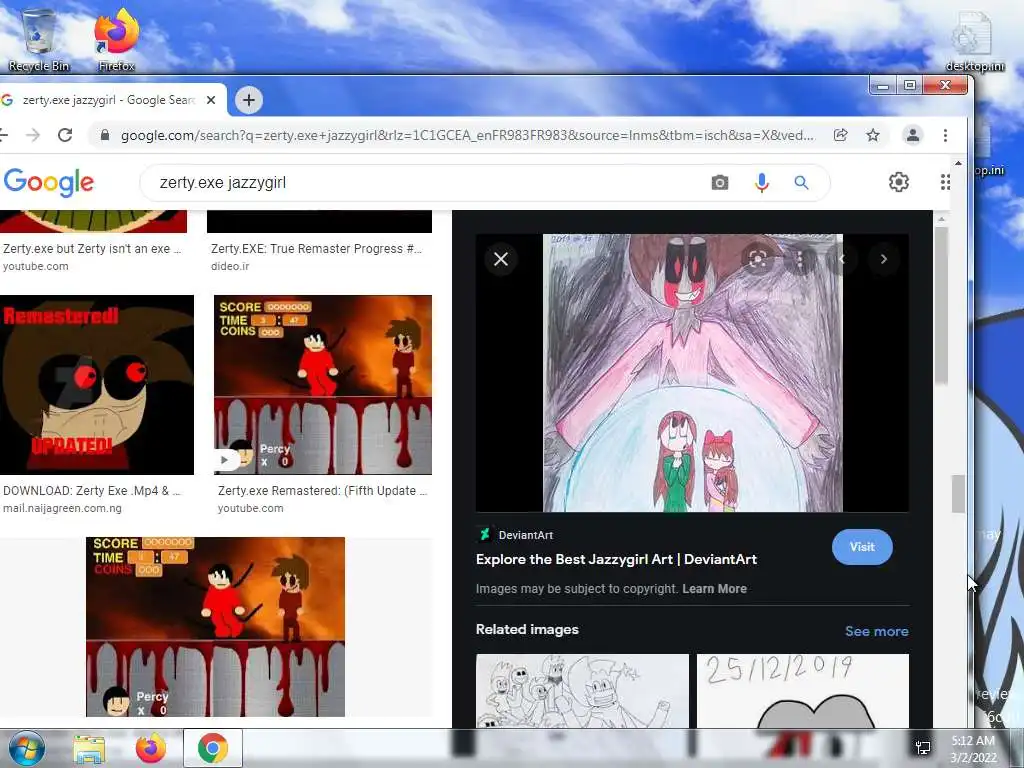Focus the Chrome address bar URL

(468, 135)
